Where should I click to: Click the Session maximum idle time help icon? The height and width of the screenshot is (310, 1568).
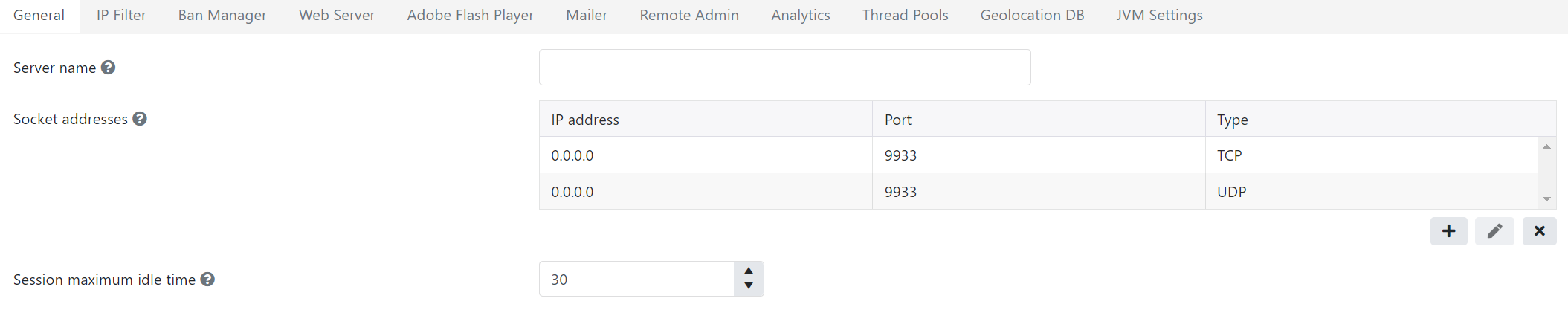tap(207, 280)
